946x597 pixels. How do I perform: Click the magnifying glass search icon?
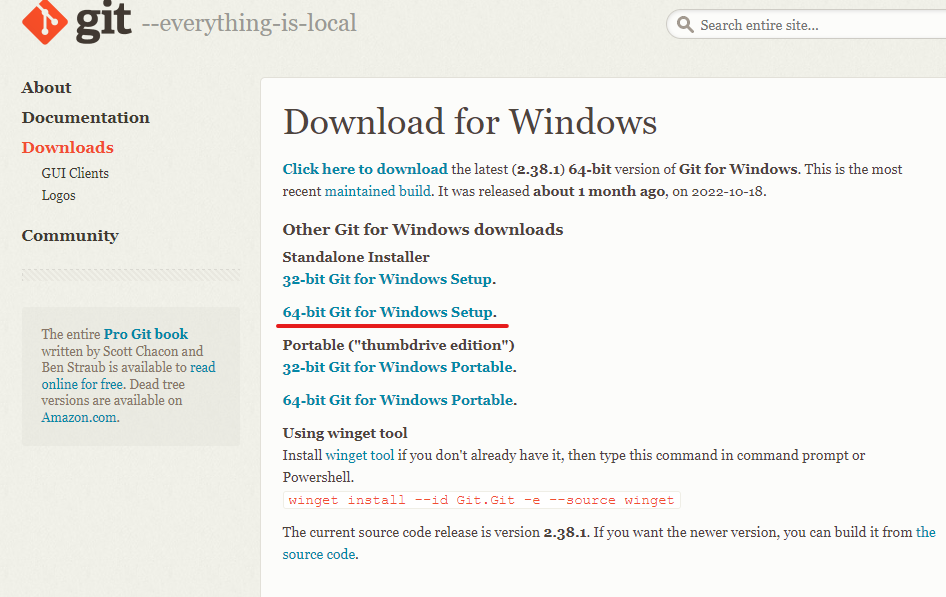point(685,25)
